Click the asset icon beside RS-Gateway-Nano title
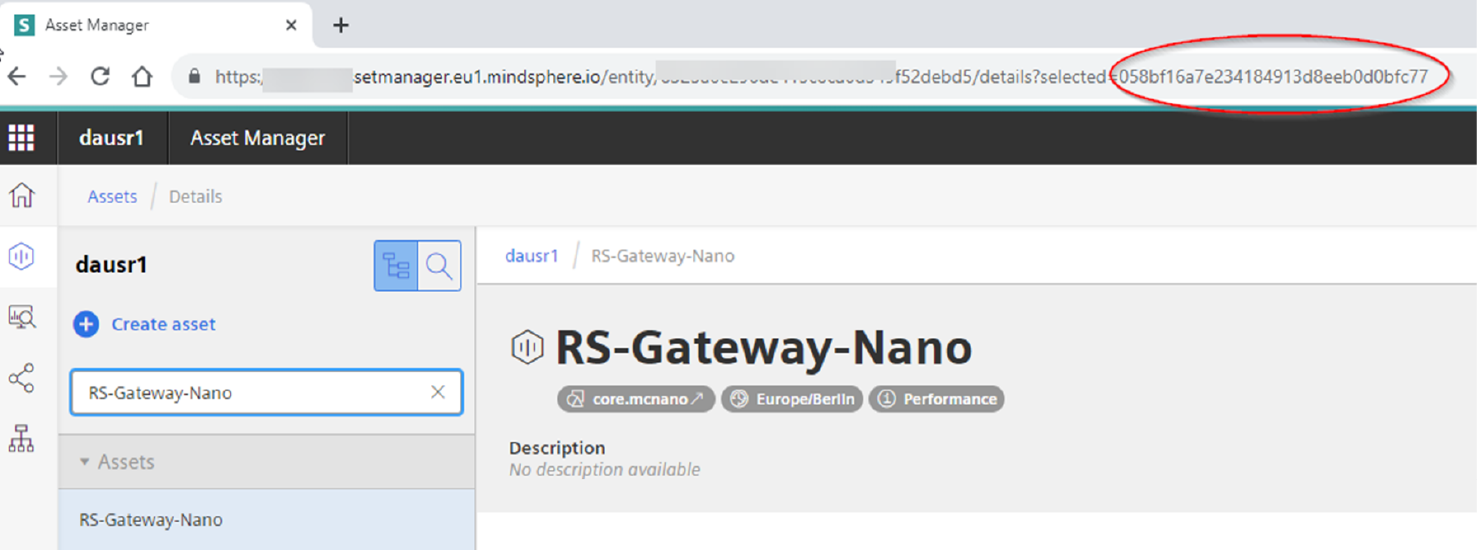The height and width of the screenshot is (551, 1477). tap(527, 347)
